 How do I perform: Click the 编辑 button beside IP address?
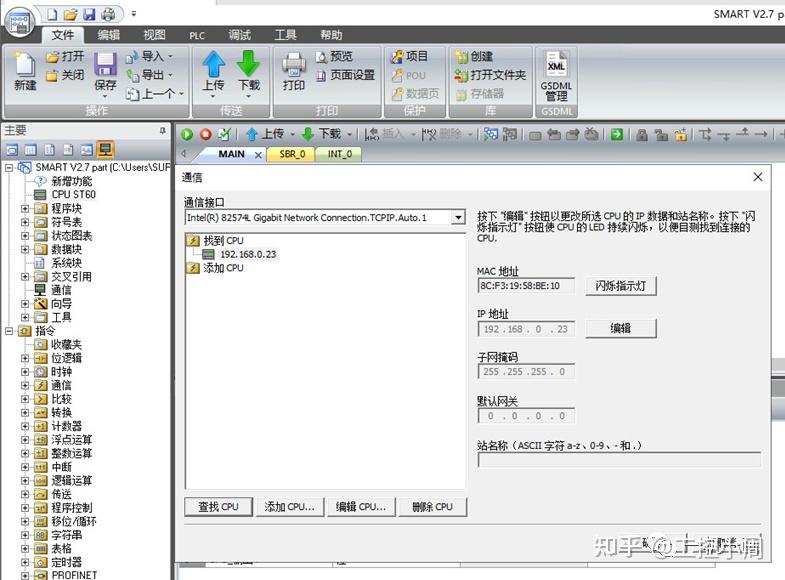tap(620, 328)
